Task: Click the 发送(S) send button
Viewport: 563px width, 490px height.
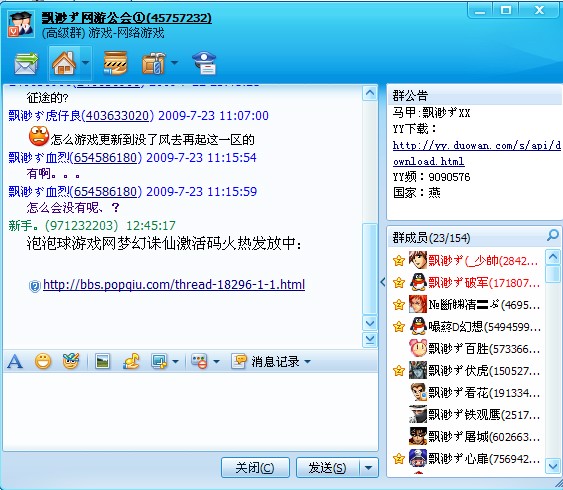Action: point(327,467)
